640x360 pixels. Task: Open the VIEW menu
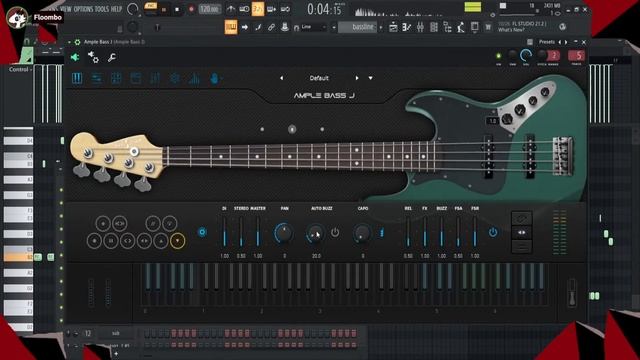tap(66, 9)
